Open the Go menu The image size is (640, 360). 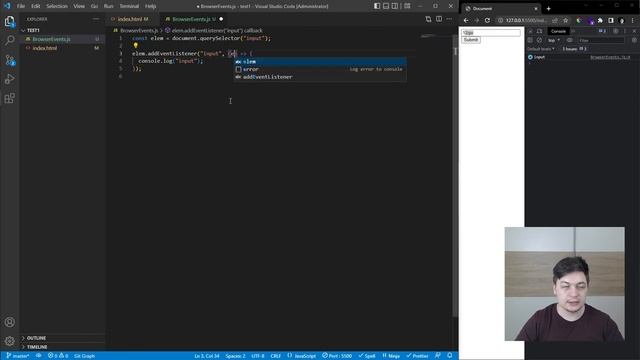click(x=94, y=6)
